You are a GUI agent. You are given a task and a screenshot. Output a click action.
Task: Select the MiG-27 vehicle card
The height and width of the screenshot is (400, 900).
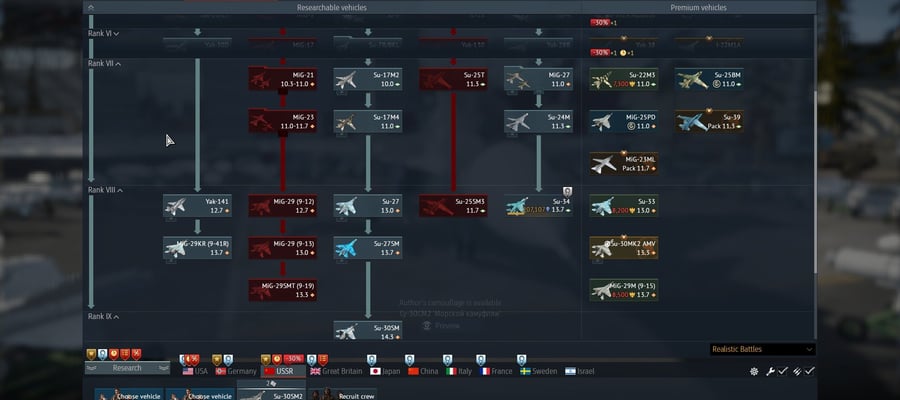(538, 79)
